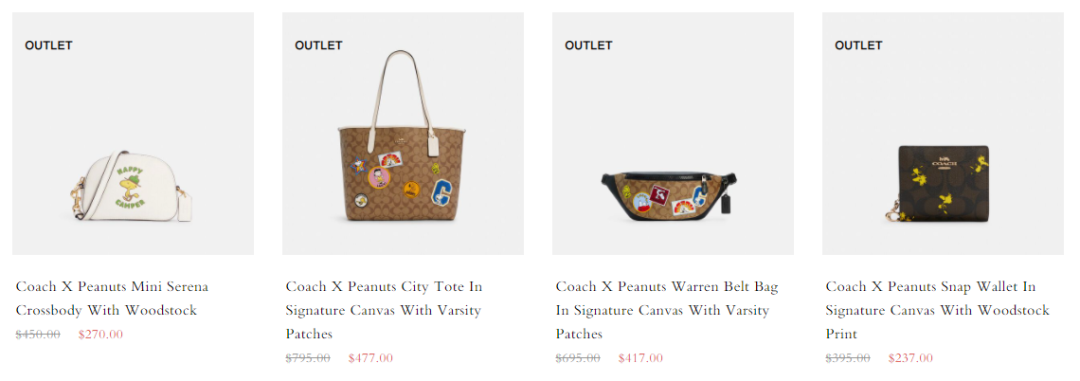Open the Warren Belt Bag product image
This screenshot has height=381, width=1080.
click(x=673, y=134)
